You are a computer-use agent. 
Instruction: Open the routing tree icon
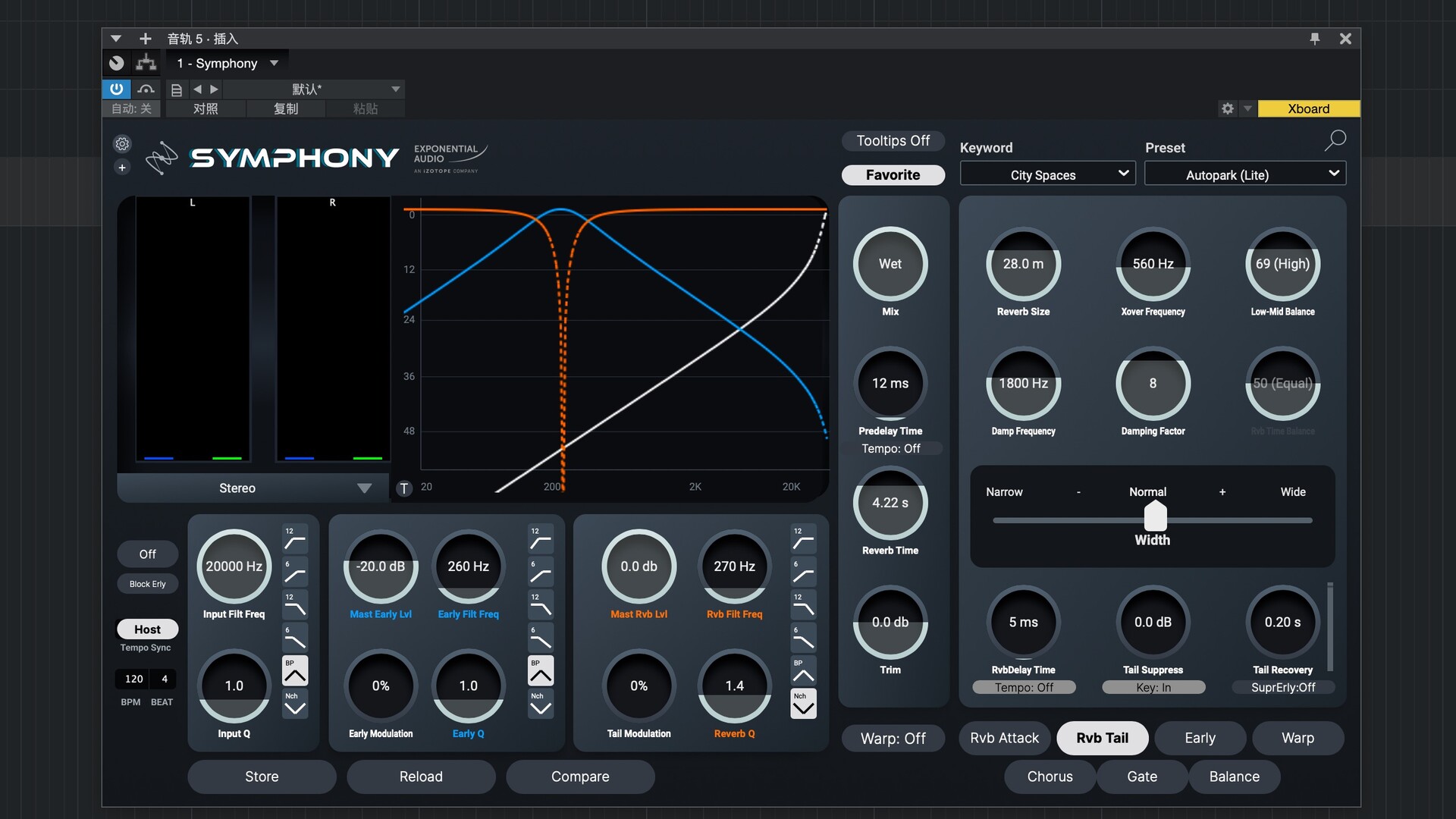click(x=146, y=63)
